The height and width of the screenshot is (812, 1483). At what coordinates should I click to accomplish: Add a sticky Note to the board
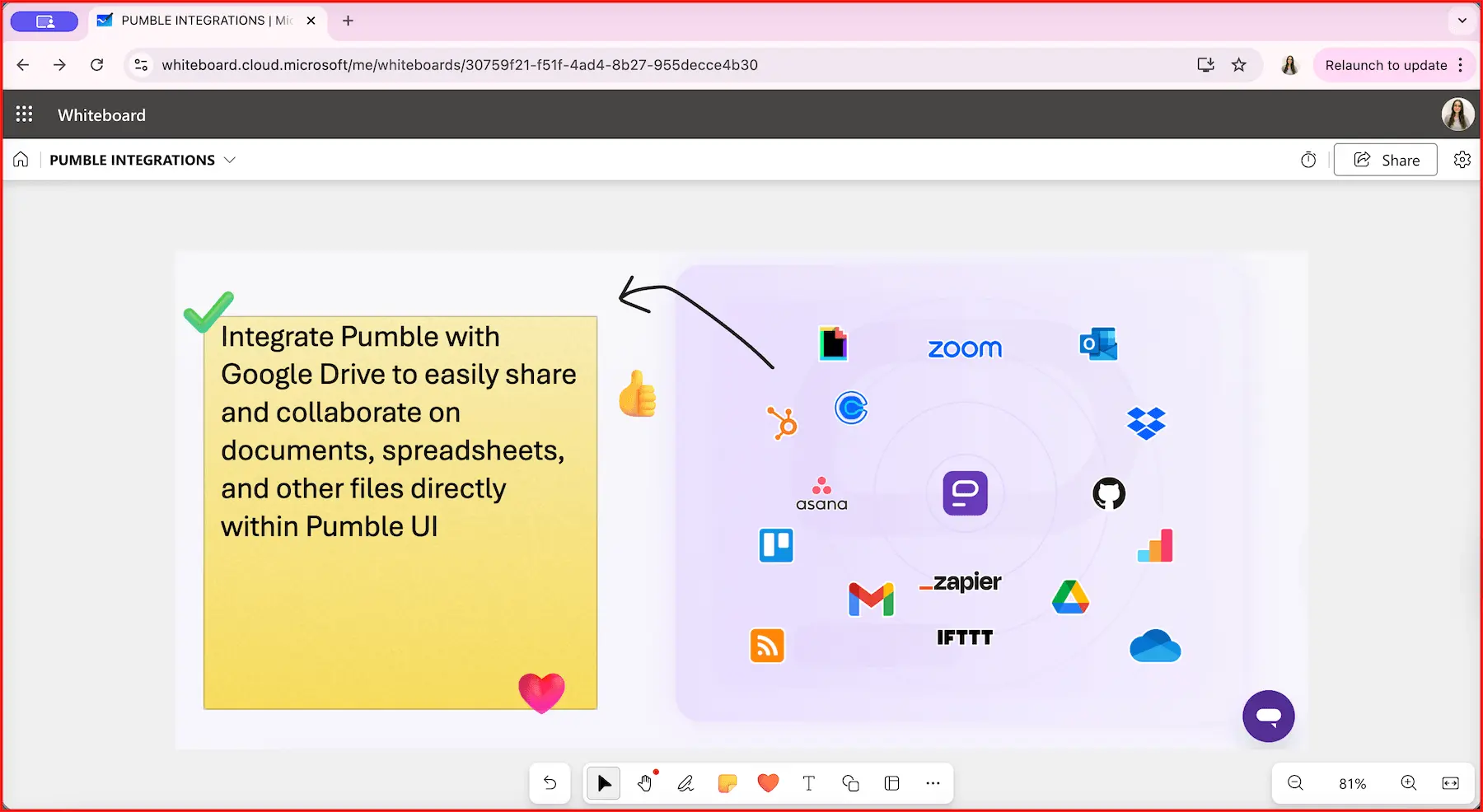tap(727, 783)
